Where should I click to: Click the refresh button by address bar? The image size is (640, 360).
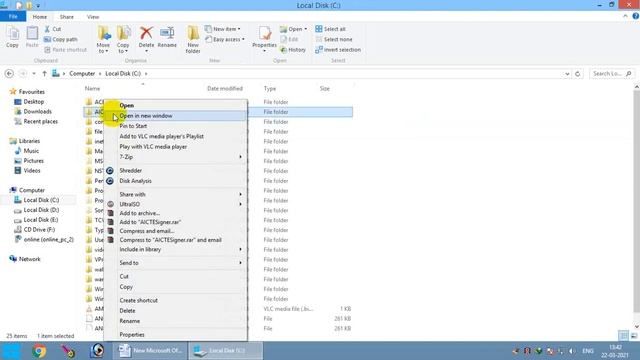[578, 73]
